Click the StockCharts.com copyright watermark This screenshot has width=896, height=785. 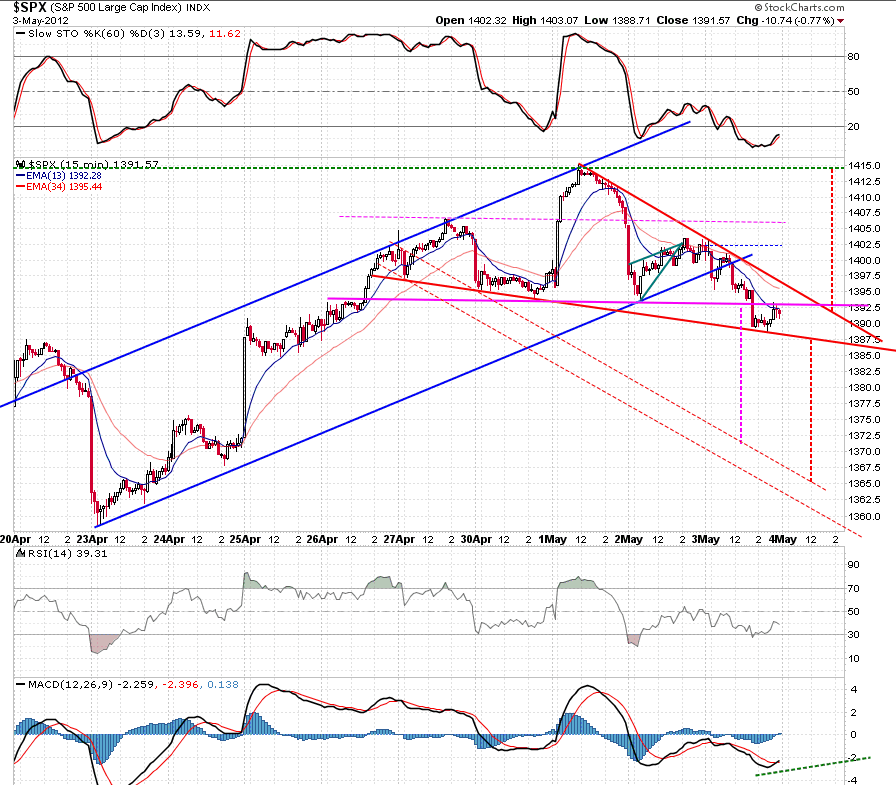coord(799,7)
